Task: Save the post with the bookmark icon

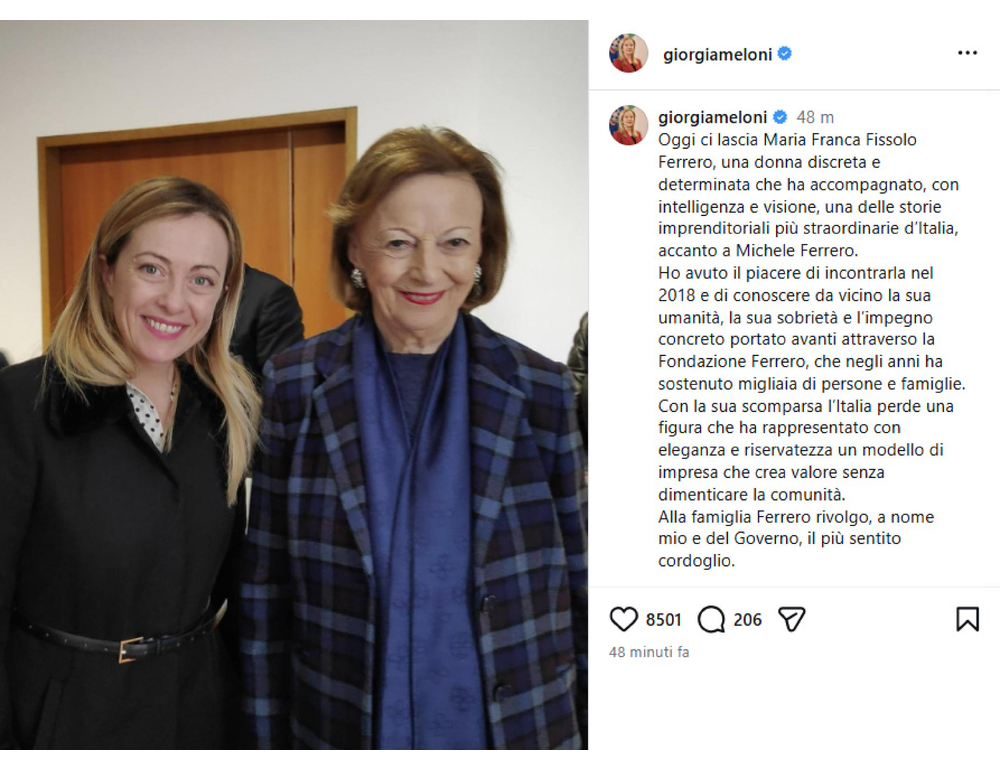Action: 967,619
